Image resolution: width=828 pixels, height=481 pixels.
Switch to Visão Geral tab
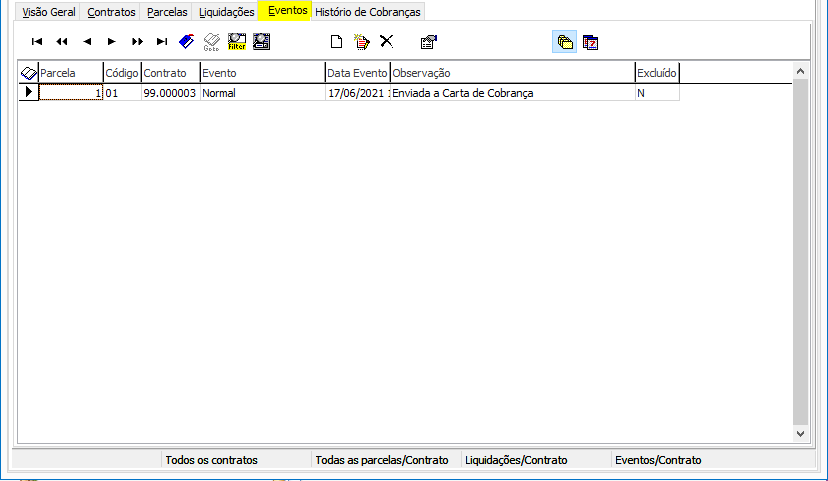pos(49,12)
